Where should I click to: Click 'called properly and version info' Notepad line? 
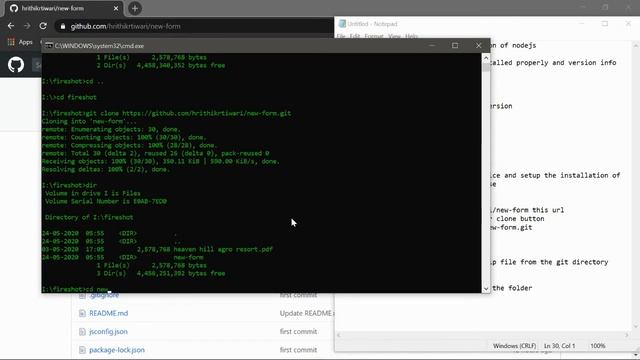coord(553,62)
